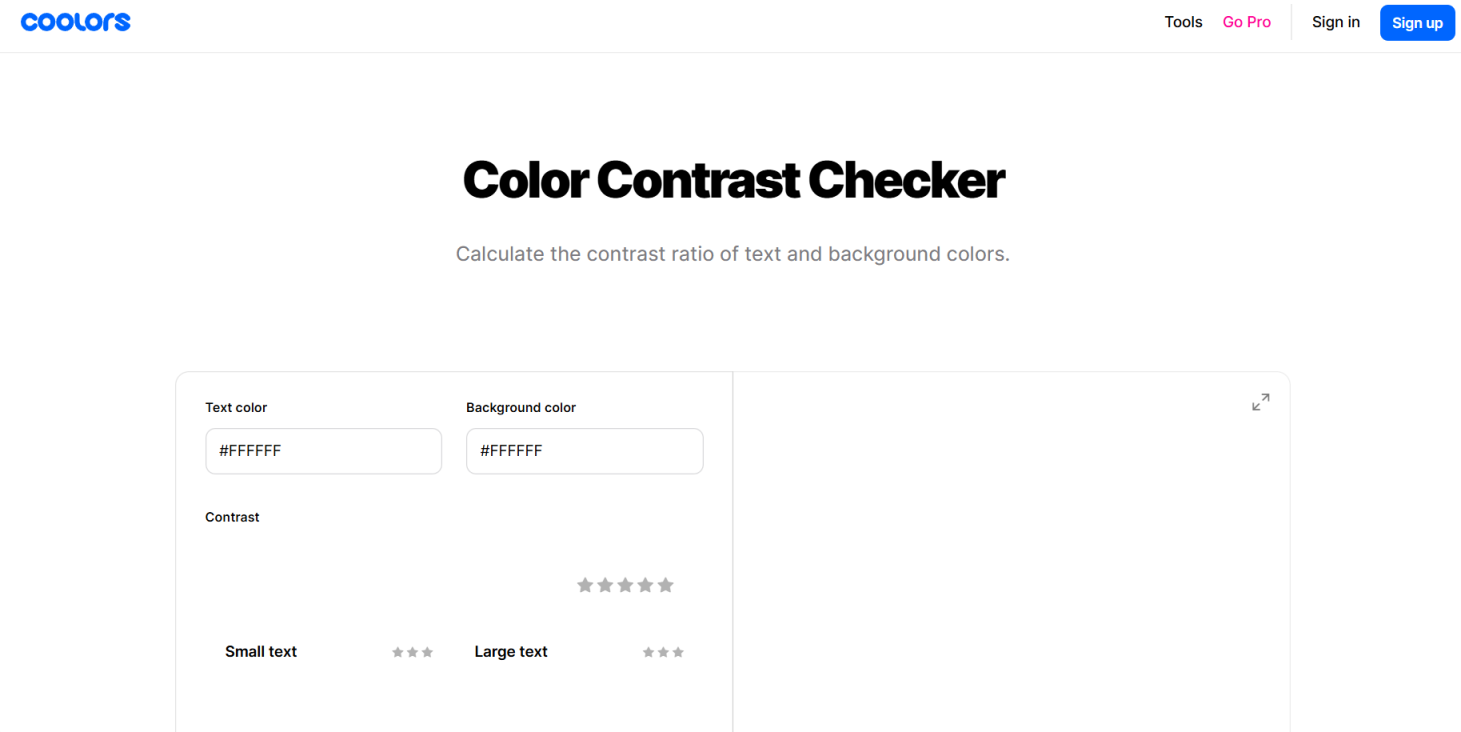This screenshot has width=1461, height=732.
Task: Click the Coolors logo
Action: pyautogui.click(x=76, y=22)
